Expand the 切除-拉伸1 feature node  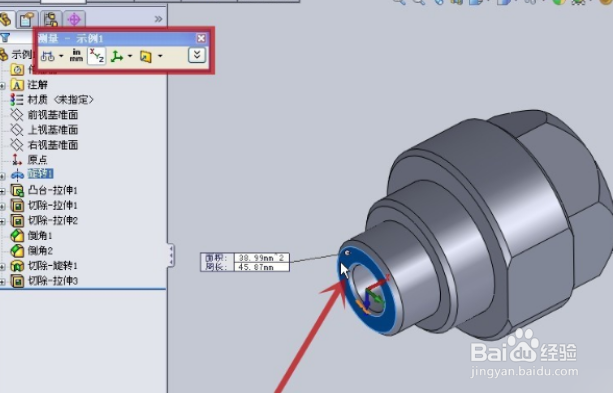pyautogui.click(x=2, y=206)
